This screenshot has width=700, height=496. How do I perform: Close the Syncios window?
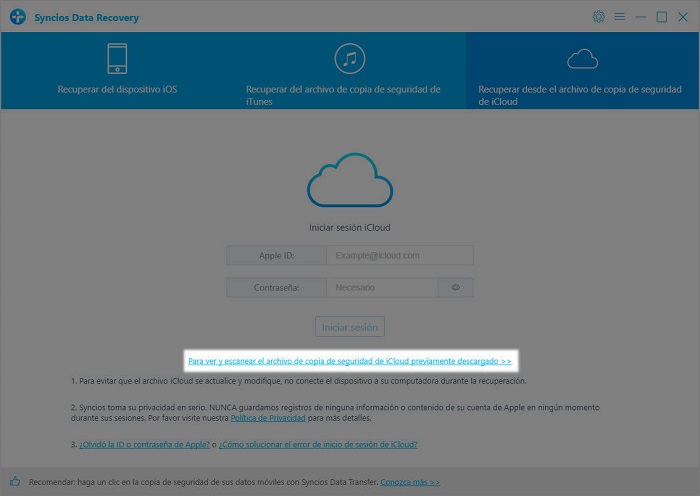(x=683, y=17)
